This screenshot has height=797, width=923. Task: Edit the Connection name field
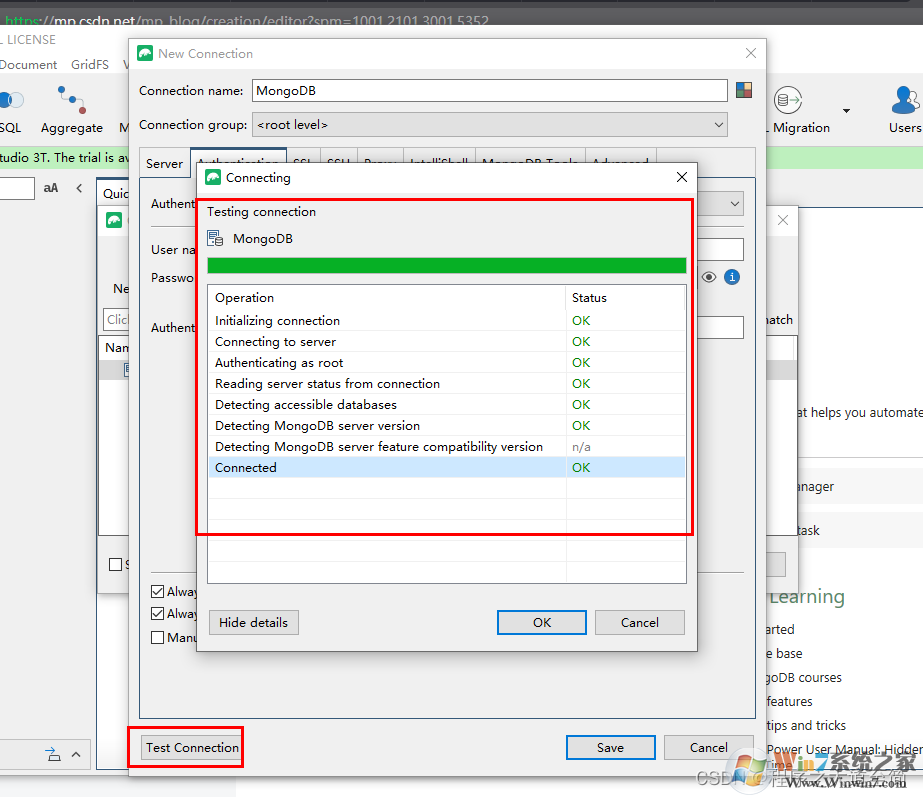point(490,91)
